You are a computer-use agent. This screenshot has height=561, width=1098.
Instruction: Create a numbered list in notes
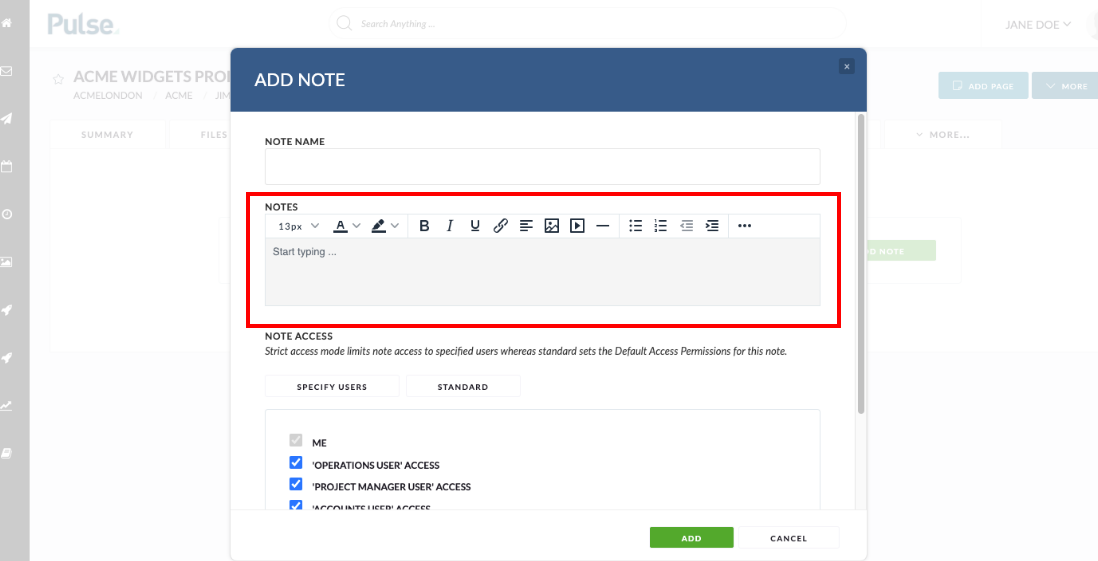[660, 226]
